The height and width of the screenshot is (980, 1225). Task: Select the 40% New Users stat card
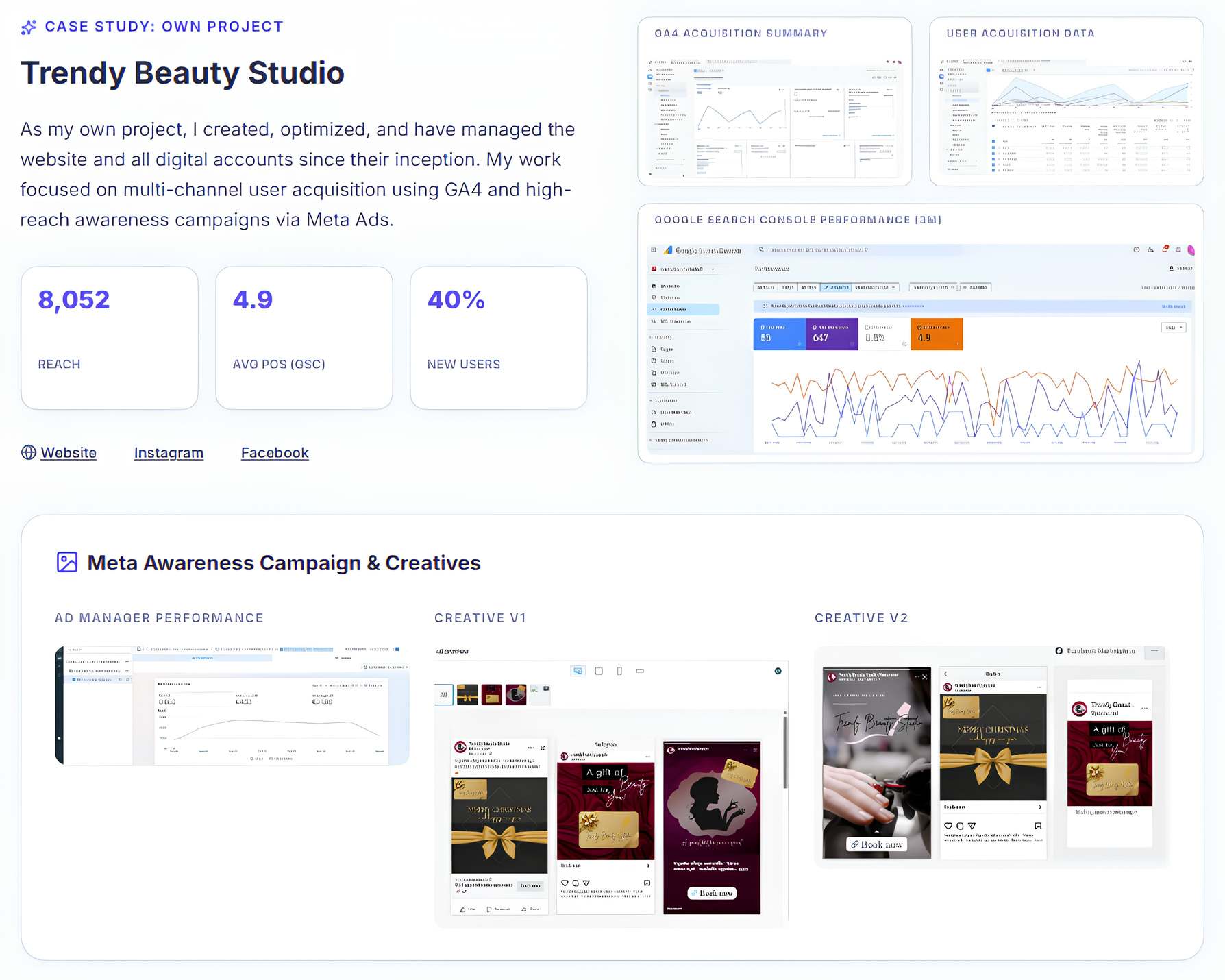499,338
